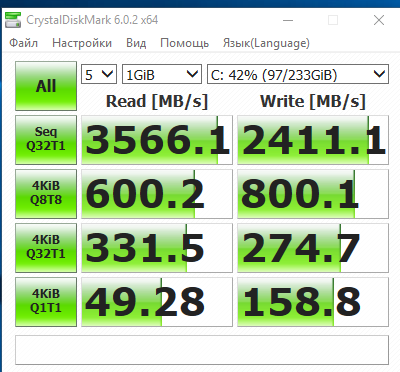Image resolution: width=400 pixels, height=372 pixels.
Task: Click the 4KiB Q32T1 write result 274.7
Action: tap(313, 248)
